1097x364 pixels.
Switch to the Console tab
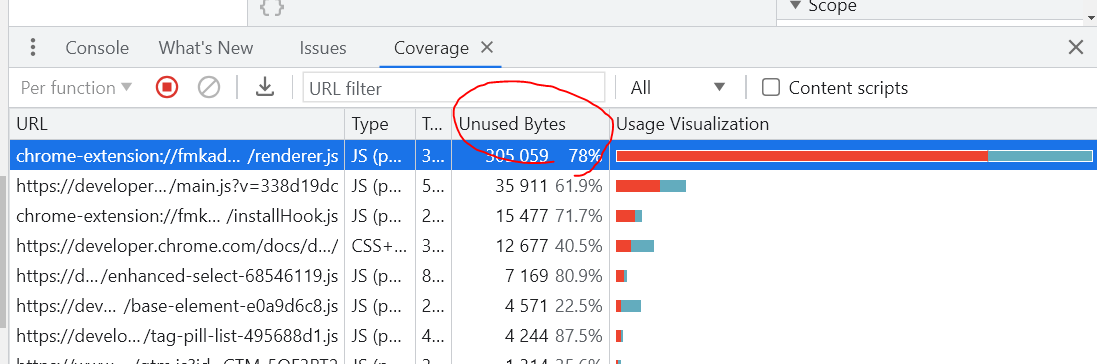[x=97, y=48]
